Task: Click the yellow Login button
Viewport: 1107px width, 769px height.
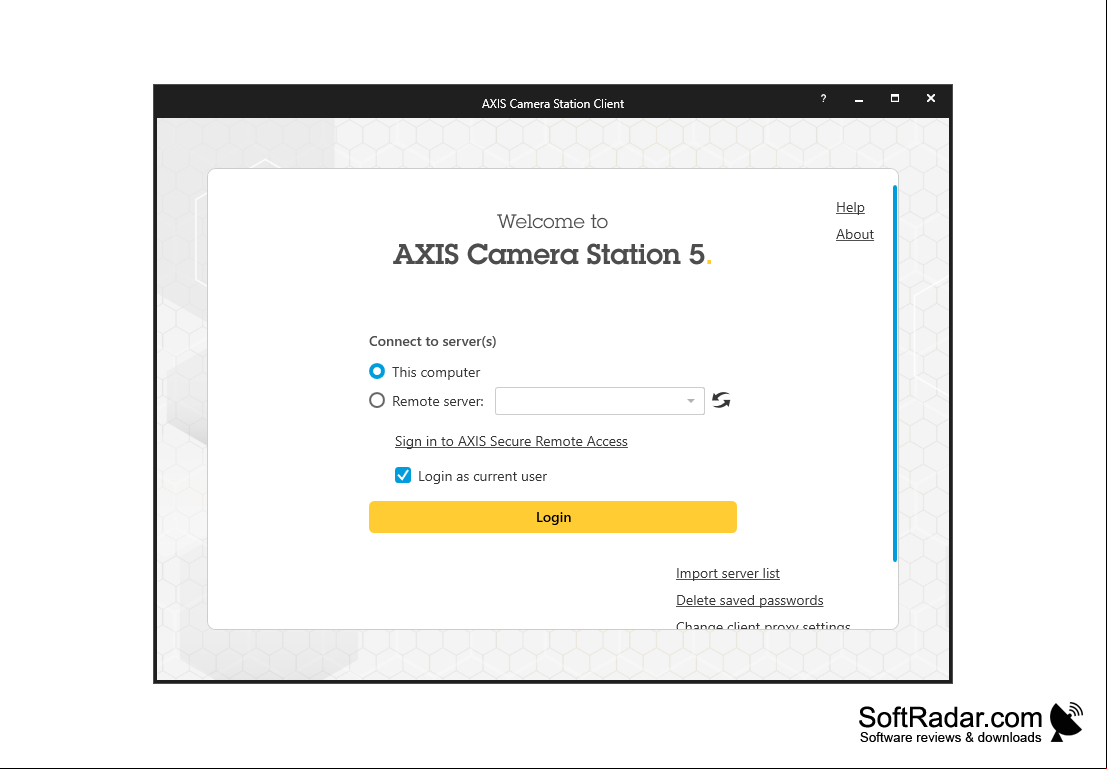Action: 553,517
